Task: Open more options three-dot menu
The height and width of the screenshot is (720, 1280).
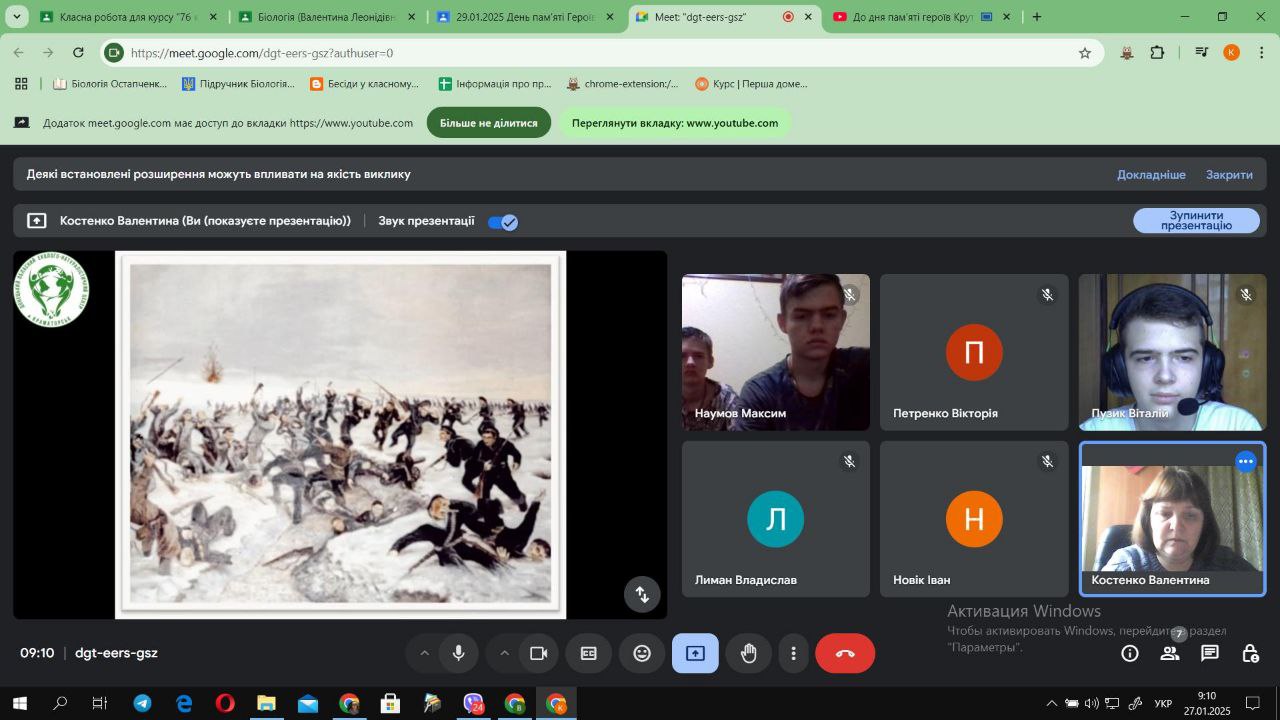Action: point(793,653)
